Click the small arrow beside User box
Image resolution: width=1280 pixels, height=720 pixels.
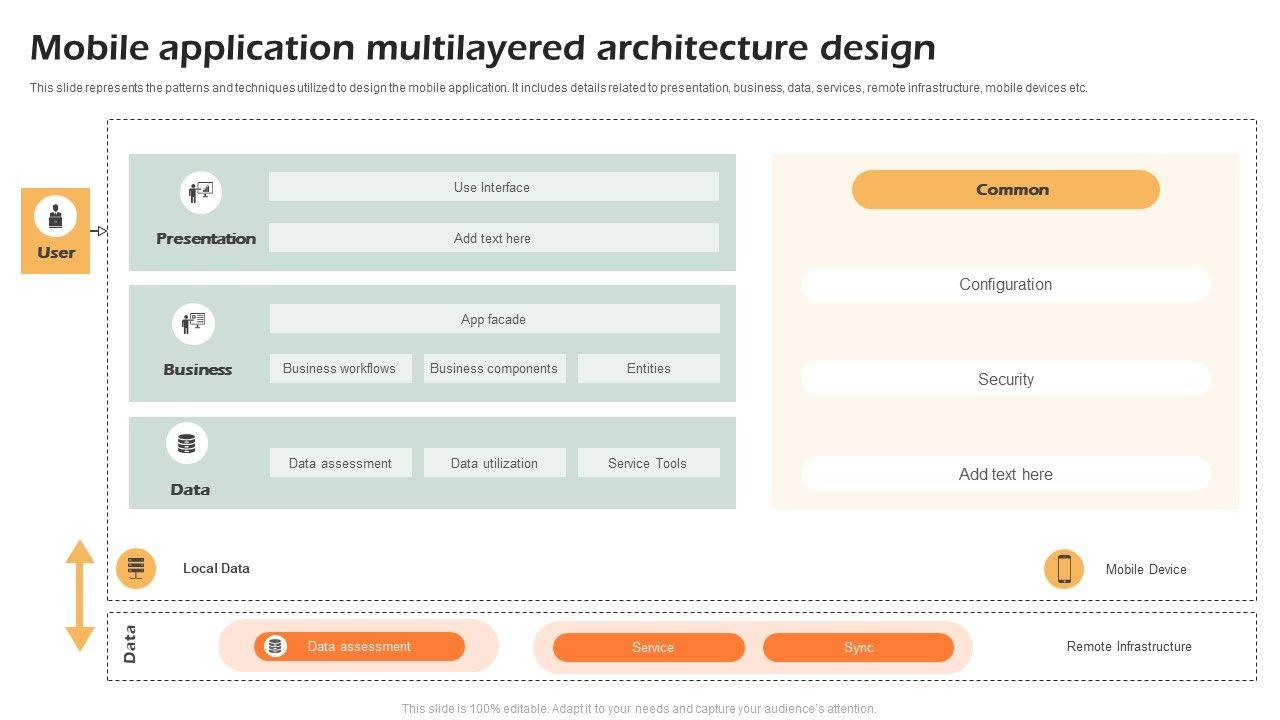tap(99, 231)
